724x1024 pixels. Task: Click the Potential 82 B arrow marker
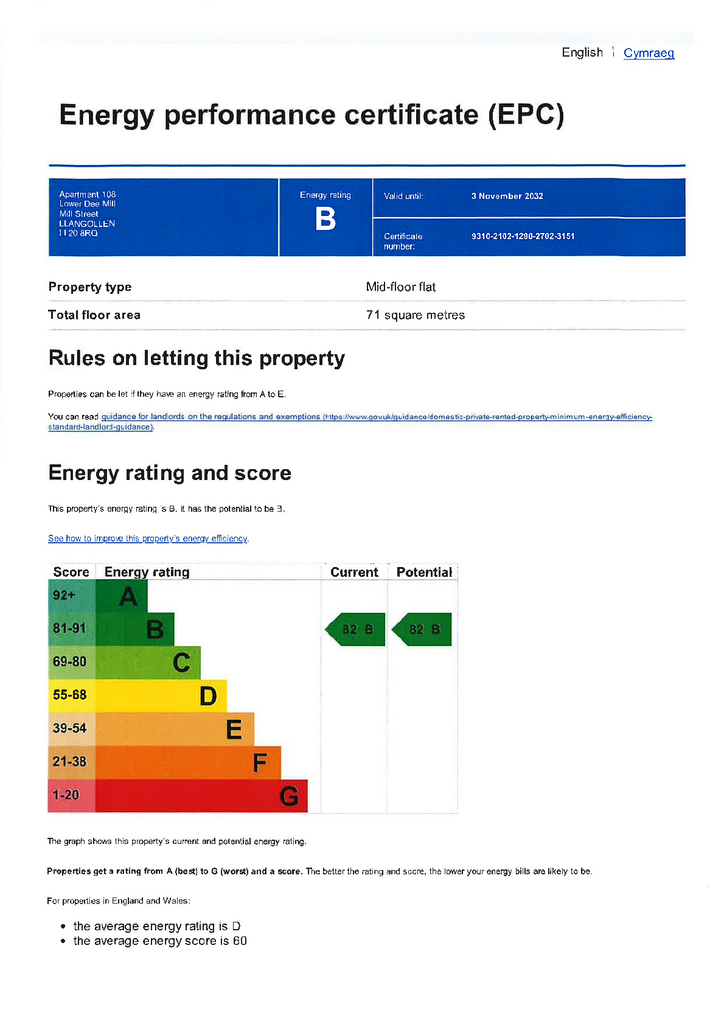(421, 630)
